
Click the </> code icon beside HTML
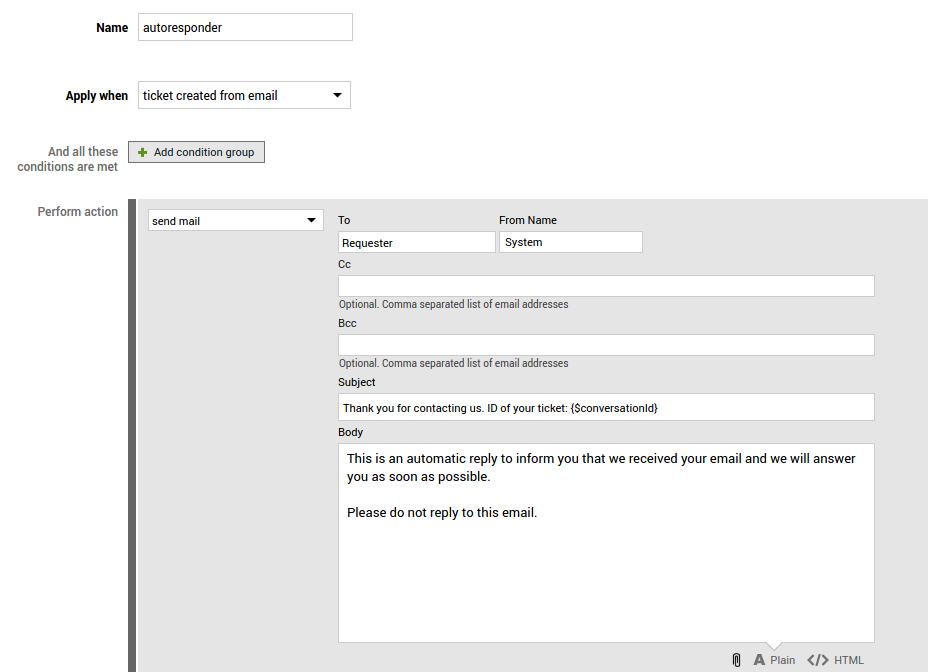[x=818, y=660]
